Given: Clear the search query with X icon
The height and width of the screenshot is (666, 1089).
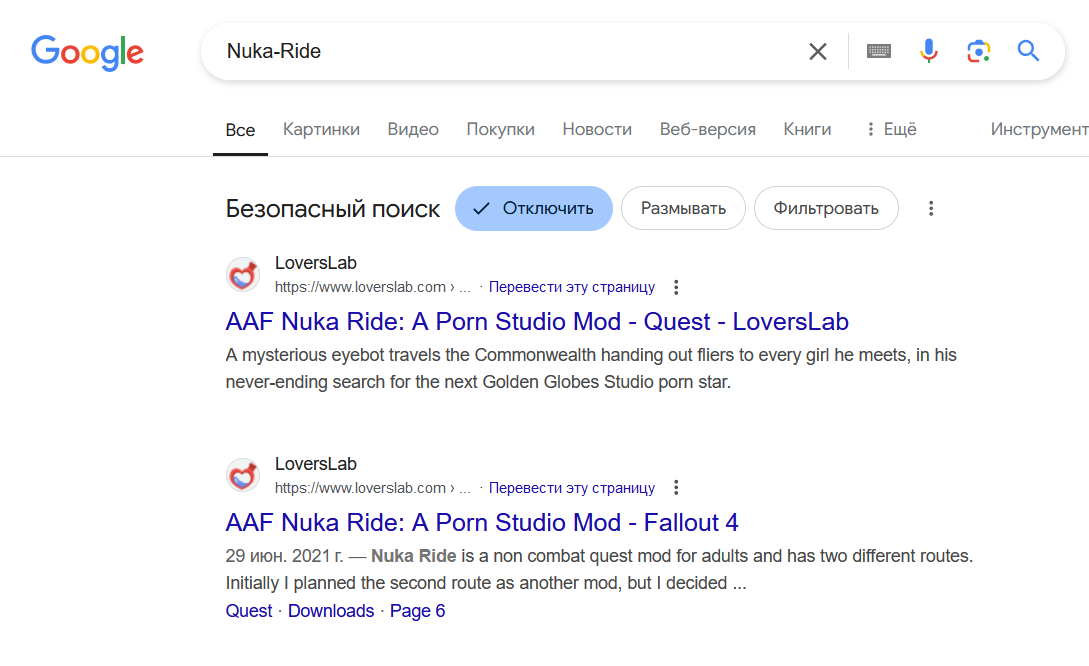Looking at the screenshot, I should pyautogui.click(x=817, y=51).
